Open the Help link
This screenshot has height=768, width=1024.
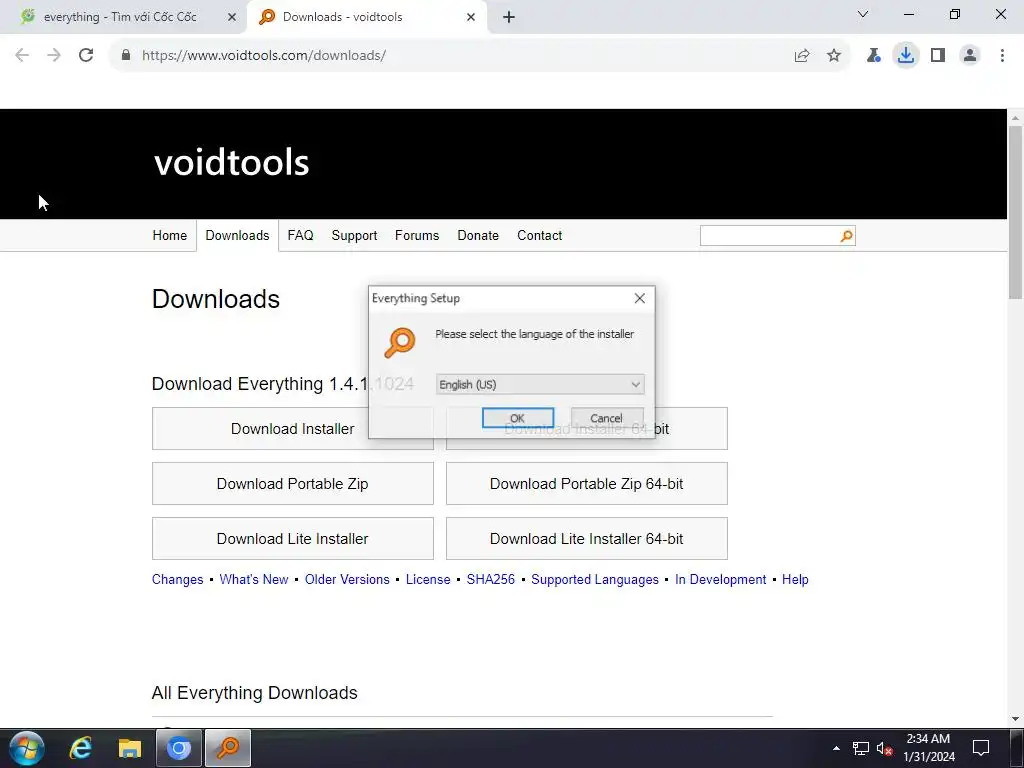795,579
